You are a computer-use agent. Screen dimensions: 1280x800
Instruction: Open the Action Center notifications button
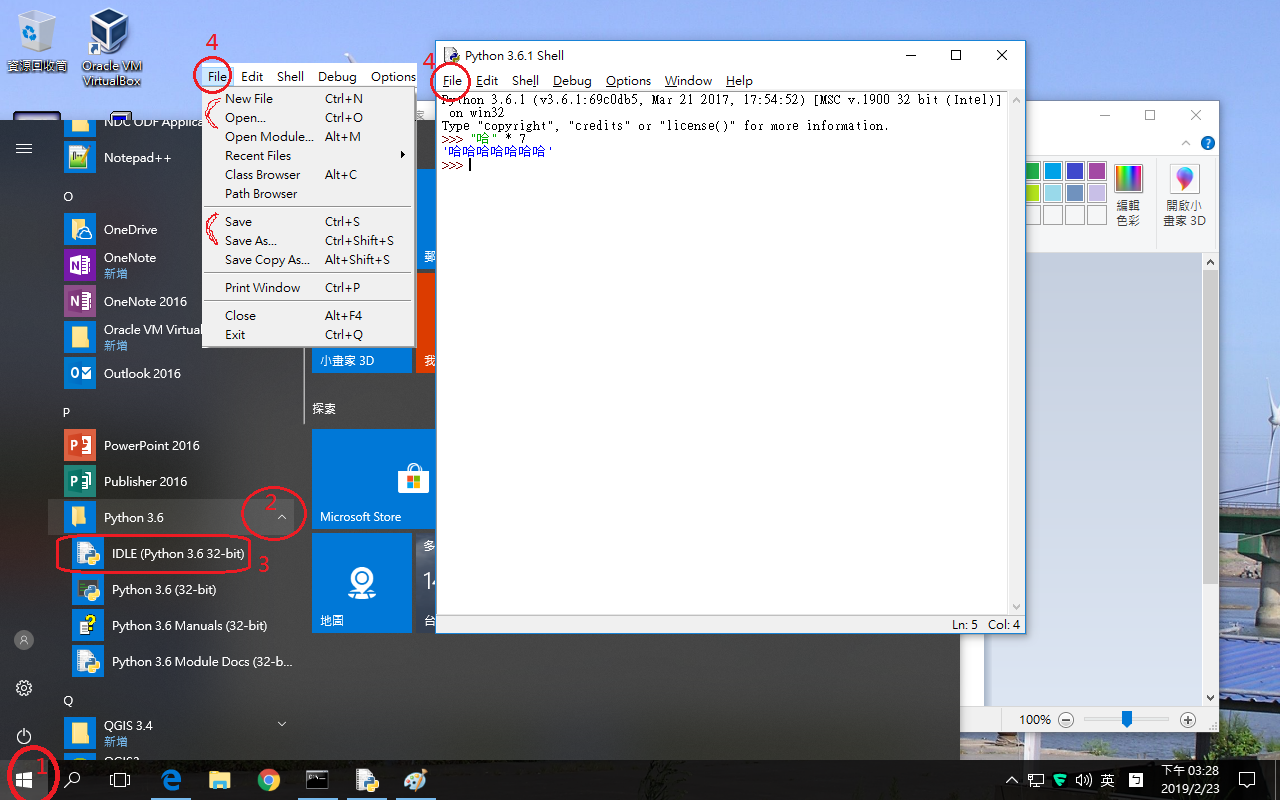point(1247,780)
